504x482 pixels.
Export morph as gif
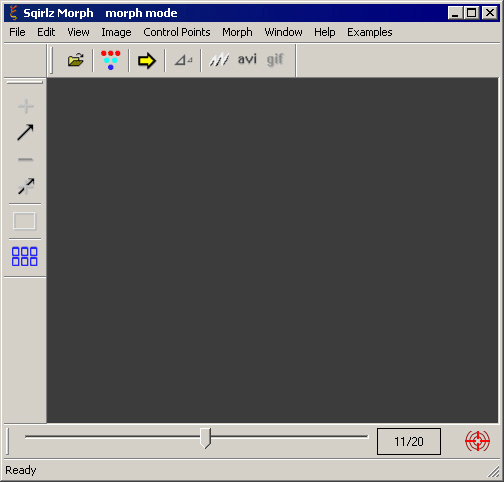(x=275, y=60)
